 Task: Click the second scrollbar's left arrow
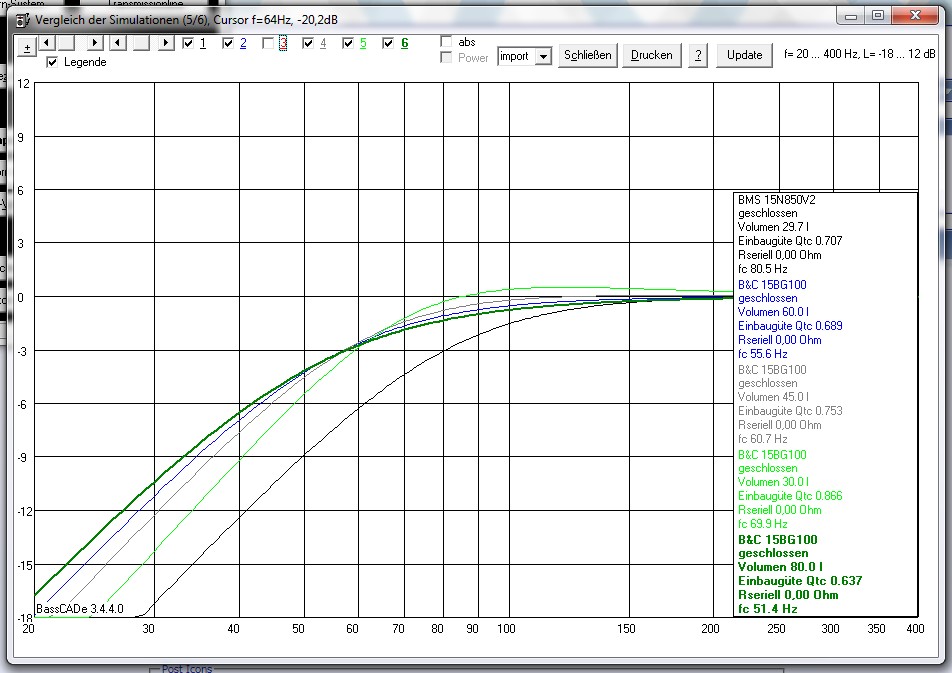118,43
